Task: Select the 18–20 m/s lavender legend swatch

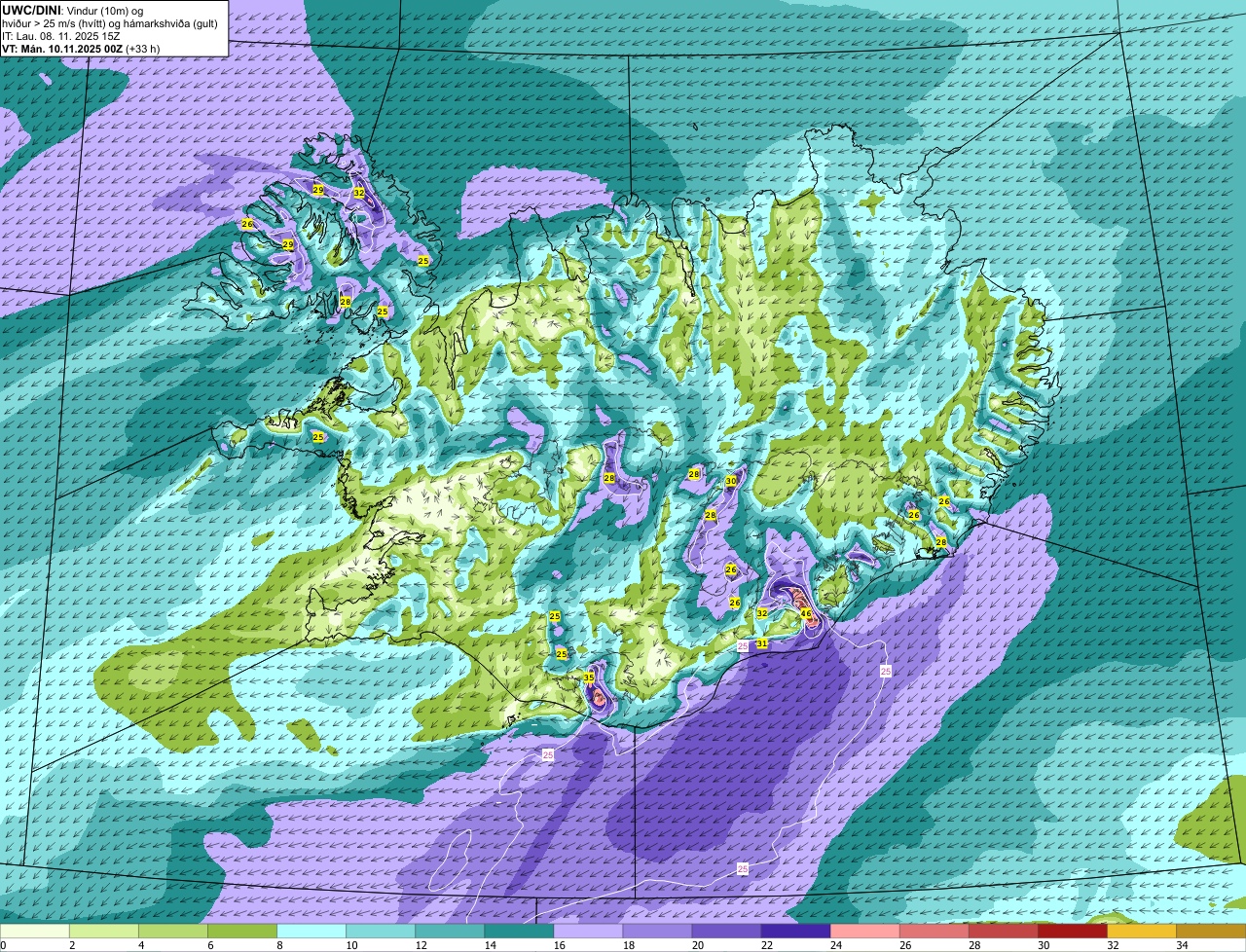Action: pyautogui.click(x=658, y=932)
